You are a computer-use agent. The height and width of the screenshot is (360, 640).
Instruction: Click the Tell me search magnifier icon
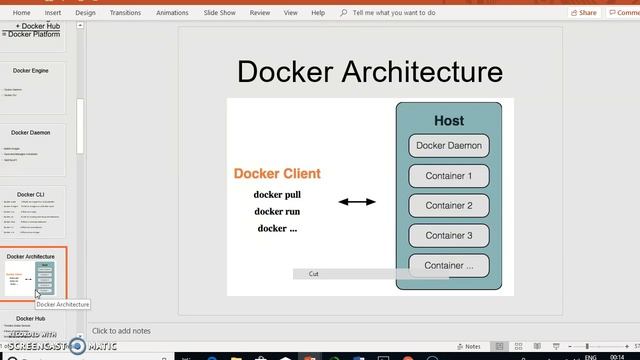[x=344, y=13]
